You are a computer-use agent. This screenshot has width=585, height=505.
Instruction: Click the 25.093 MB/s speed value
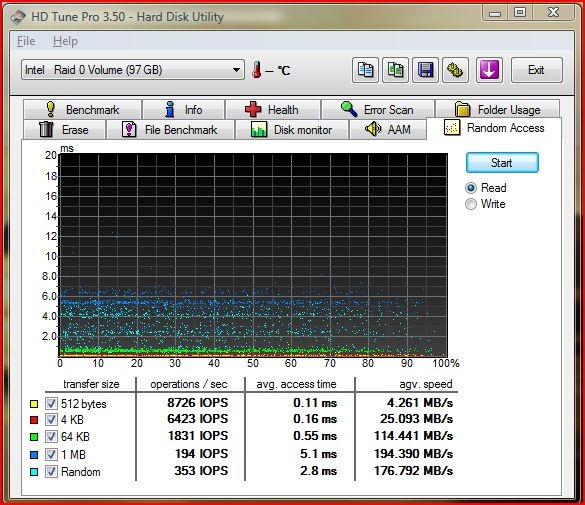tap(417, 419)
